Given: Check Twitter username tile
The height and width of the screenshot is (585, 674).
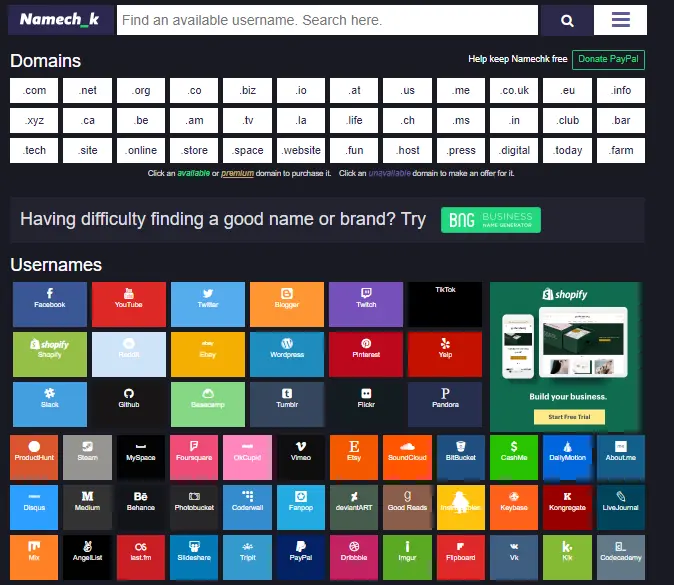Looking at the screenshot, I should coord(208,304).
